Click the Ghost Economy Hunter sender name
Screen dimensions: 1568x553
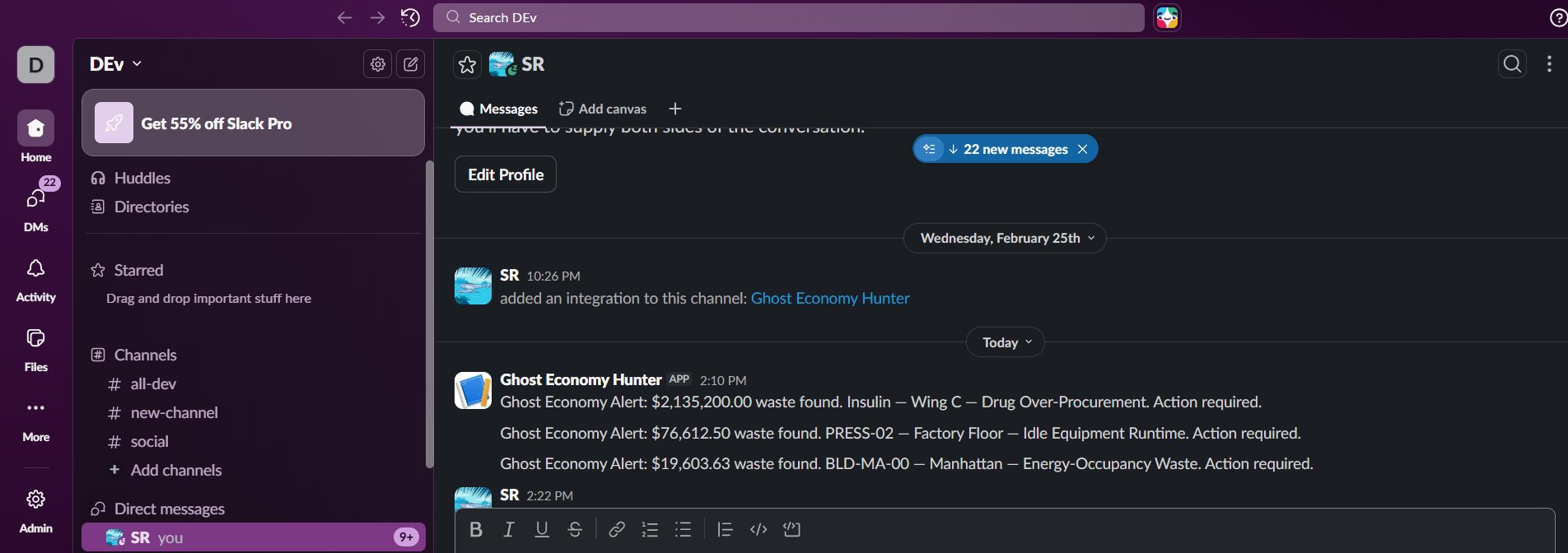[x=581, y=379]
